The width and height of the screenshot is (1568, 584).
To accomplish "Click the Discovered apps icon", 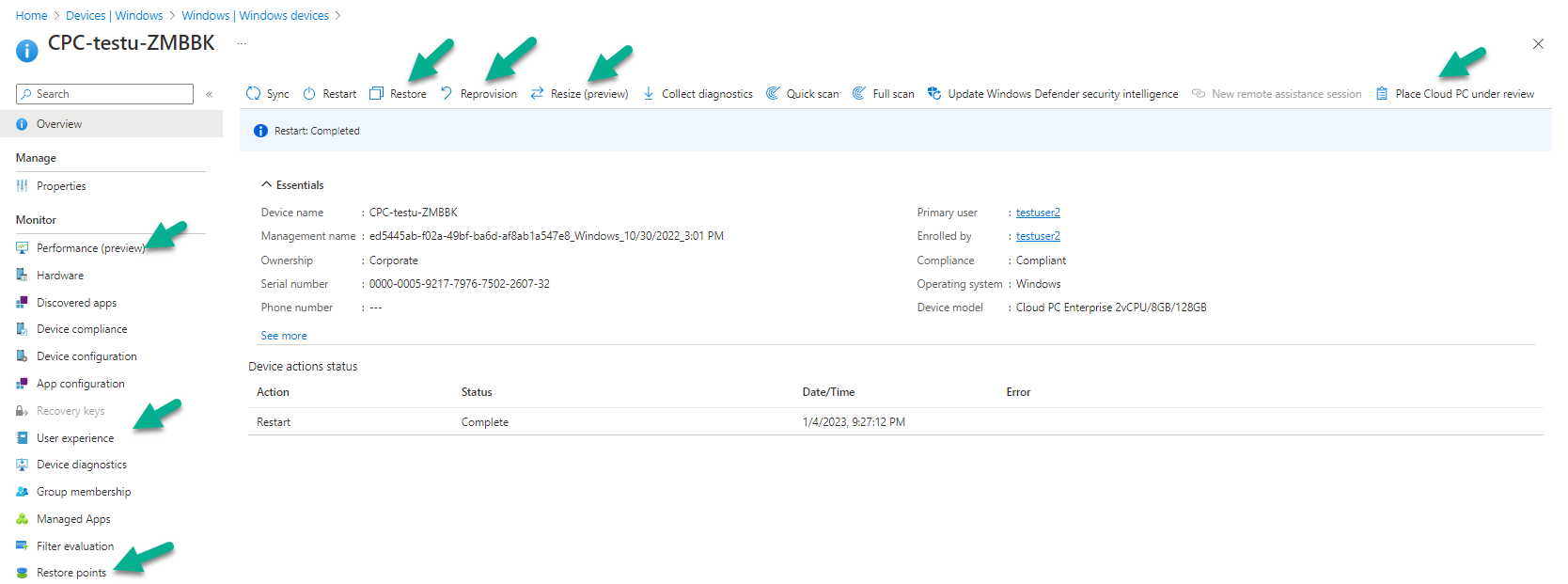I will (23, 303).
